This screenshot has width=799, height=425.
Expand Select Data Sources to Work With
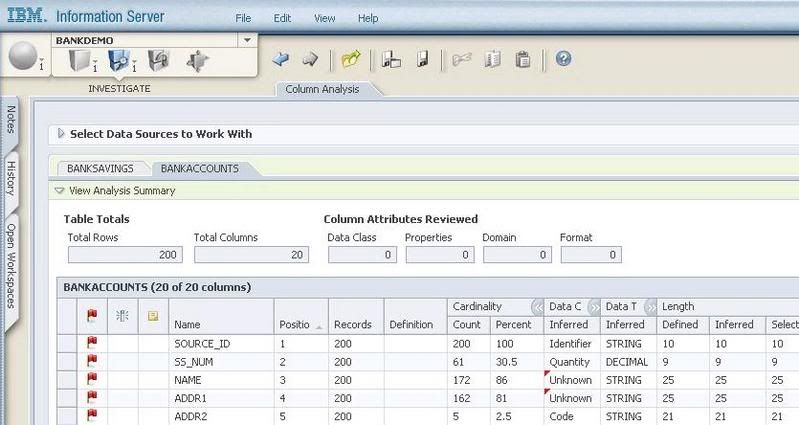61,134
